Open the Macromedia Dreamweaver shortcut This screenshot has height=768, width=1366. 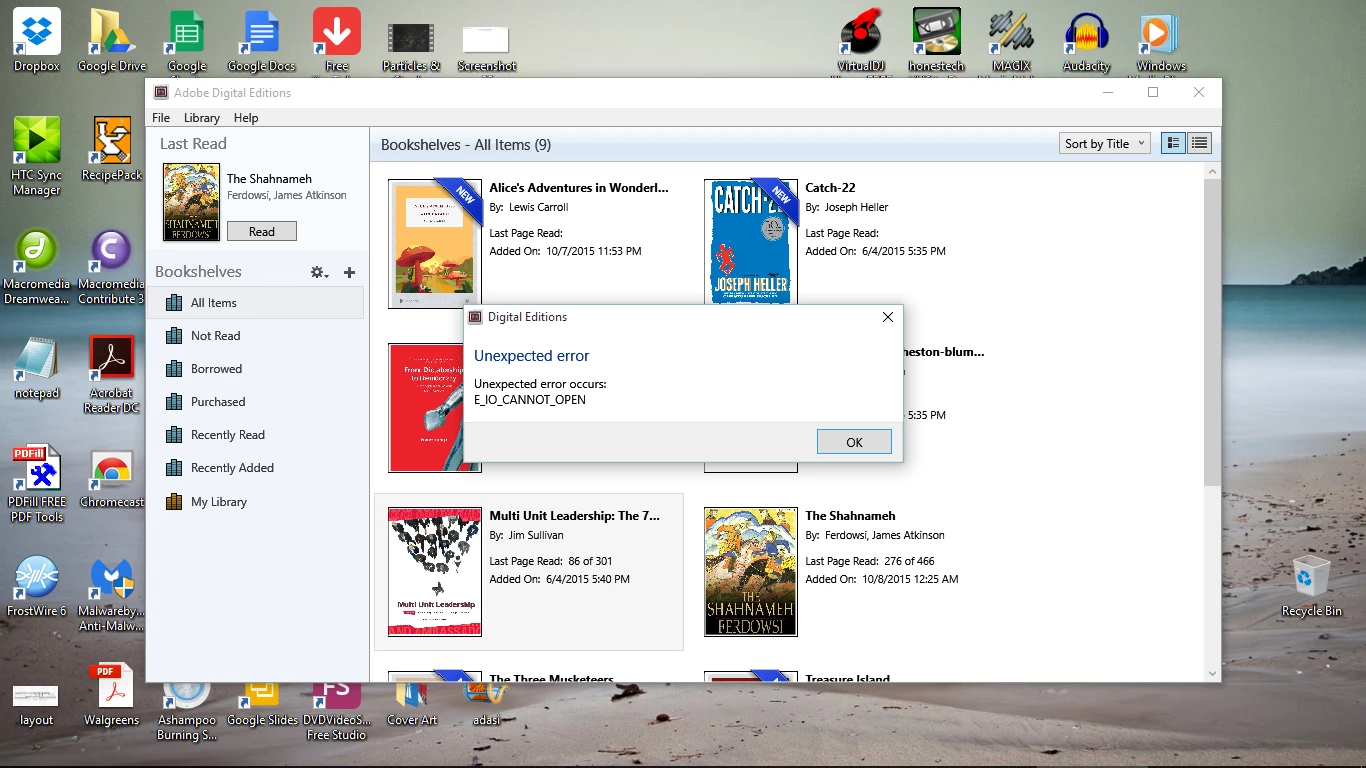pos(37,266)
